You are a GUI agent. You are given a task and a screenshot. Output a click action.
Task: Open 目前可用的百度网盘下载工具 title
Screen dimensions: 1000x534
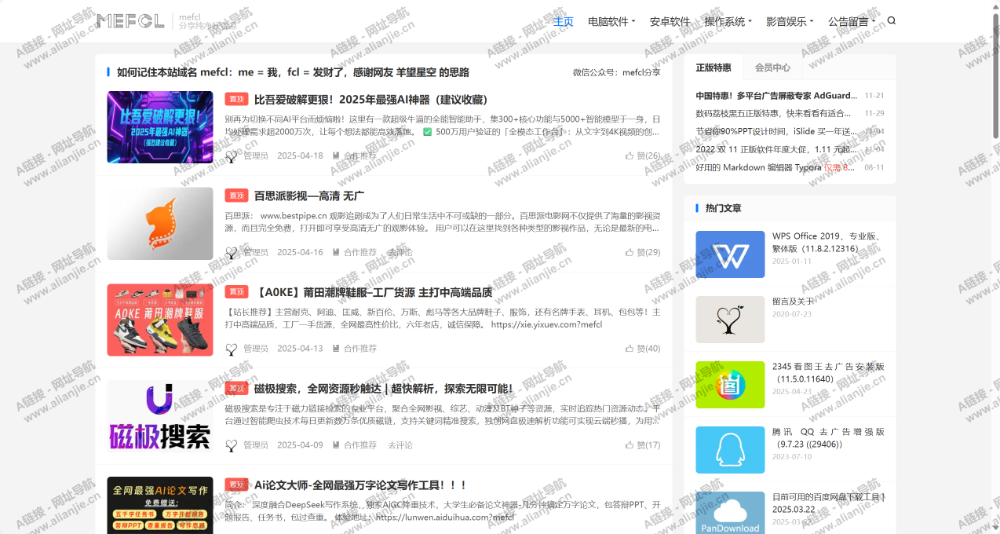click(828, 503)
